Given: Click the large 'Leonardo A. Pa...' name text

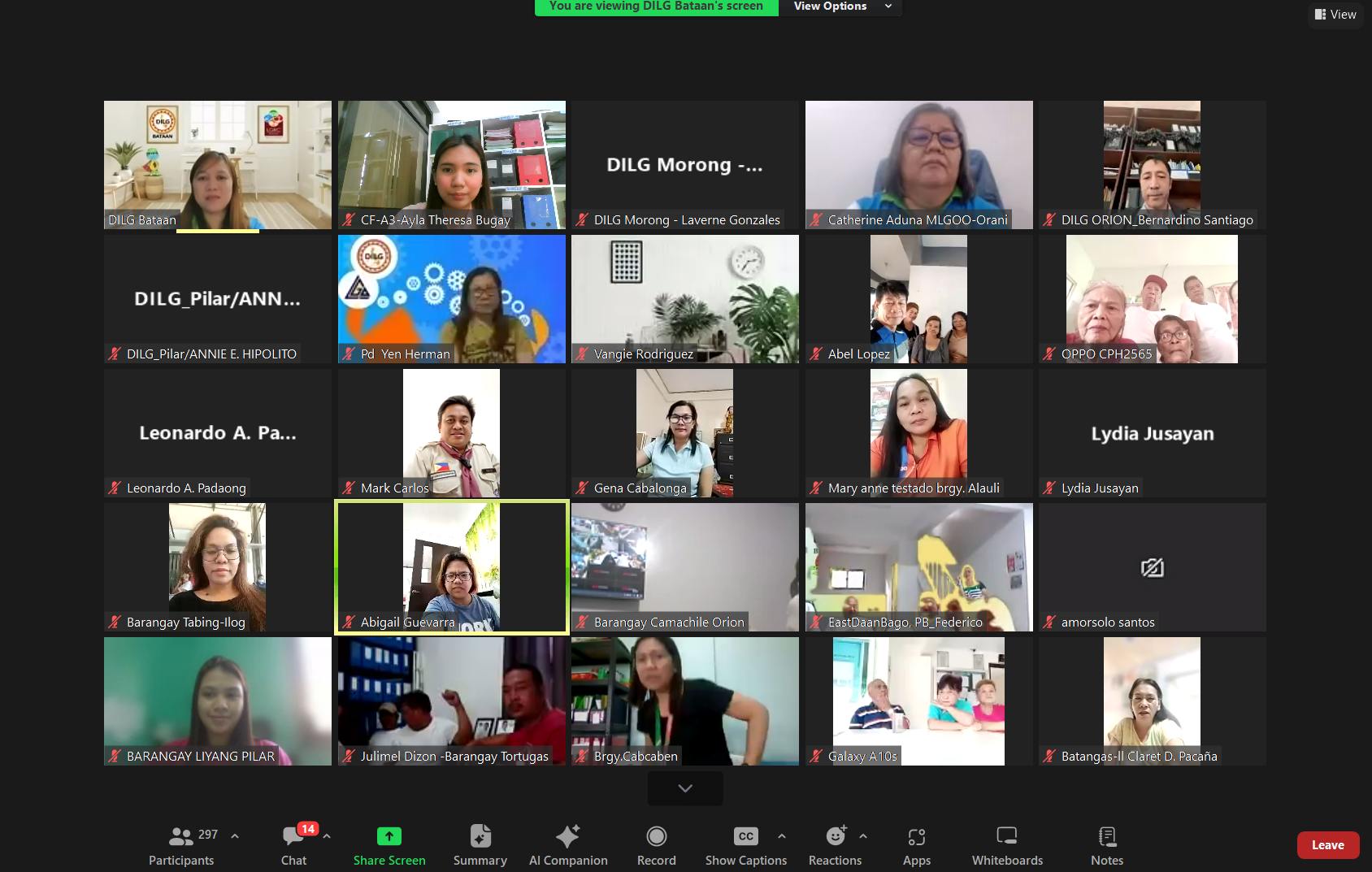Looking at the screenshot, I should (x=218, y=433).
